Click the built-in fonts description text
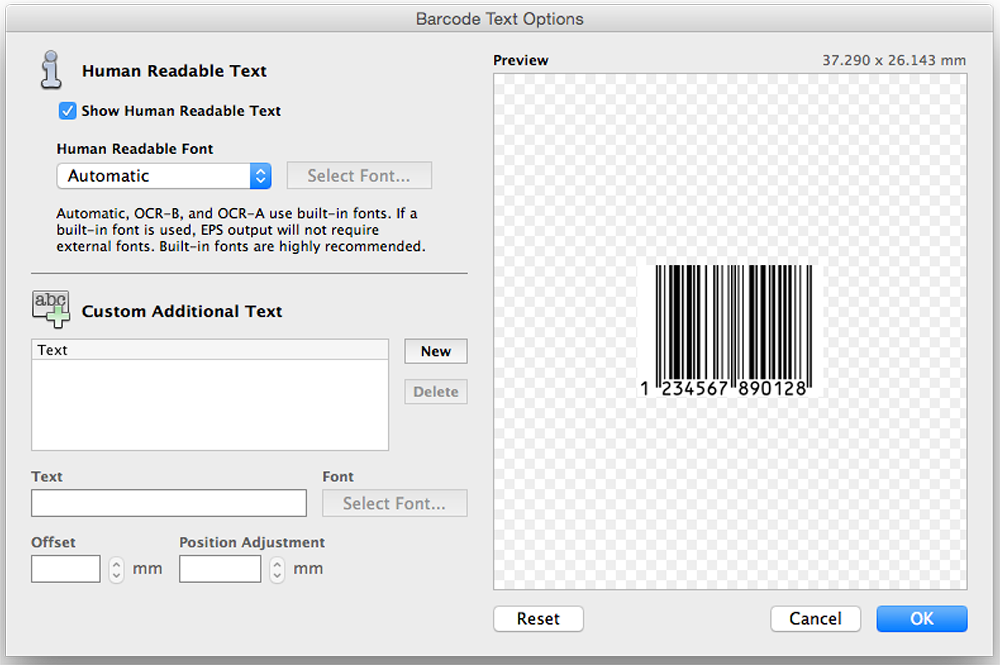Image resolution: width=1000 pixels, height=665 pixels. tap(241, 230)
